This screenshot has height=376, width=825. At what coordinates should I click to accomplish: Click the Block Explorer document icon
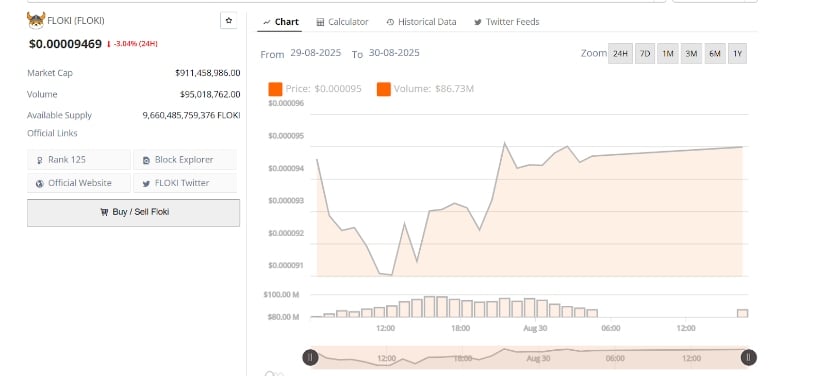pos(146,160)
